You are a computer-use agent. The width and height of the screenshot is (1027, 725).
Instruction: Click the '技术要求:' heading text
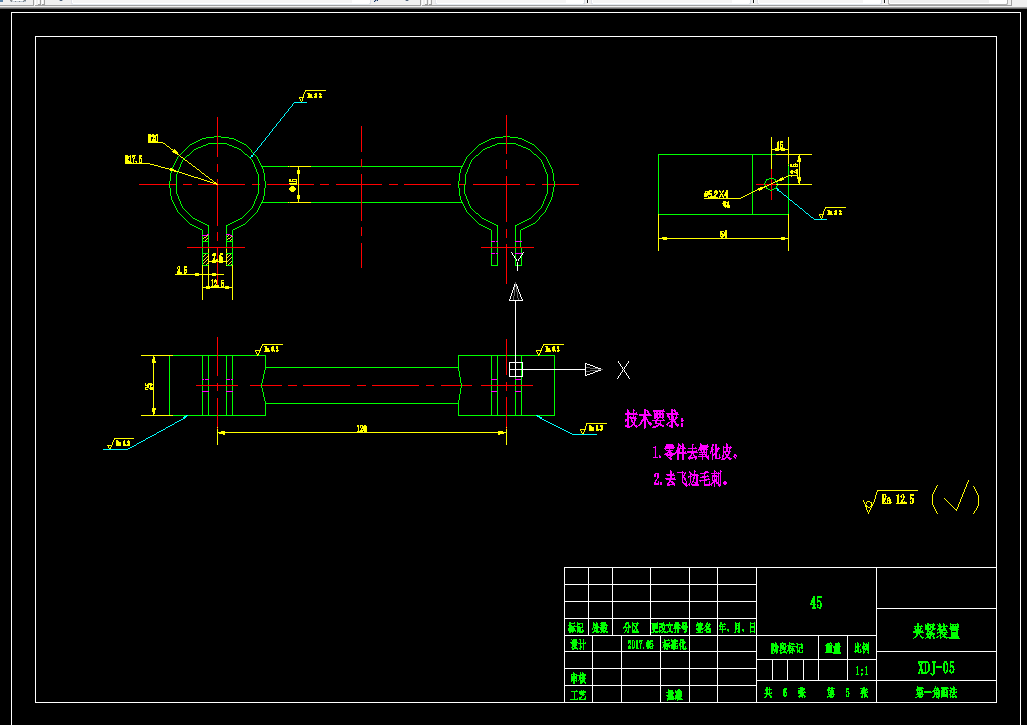click(654, 419)
